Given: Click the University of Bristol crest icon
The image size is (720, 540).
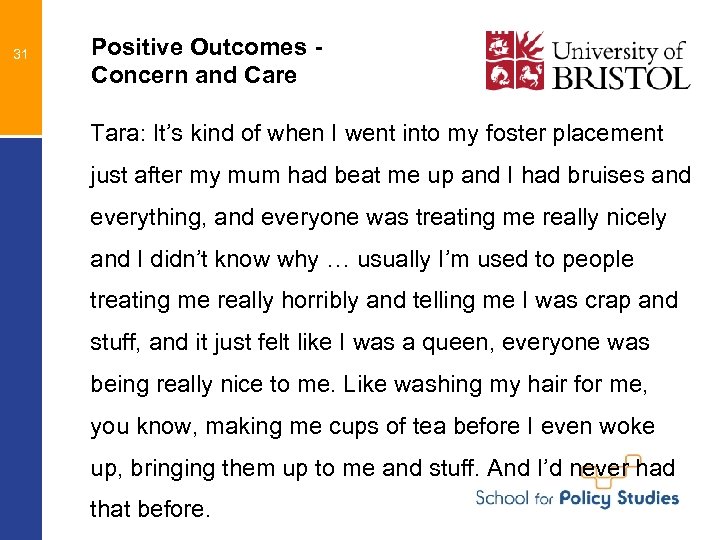Looking at the screenshot, I should coord(516,60).
